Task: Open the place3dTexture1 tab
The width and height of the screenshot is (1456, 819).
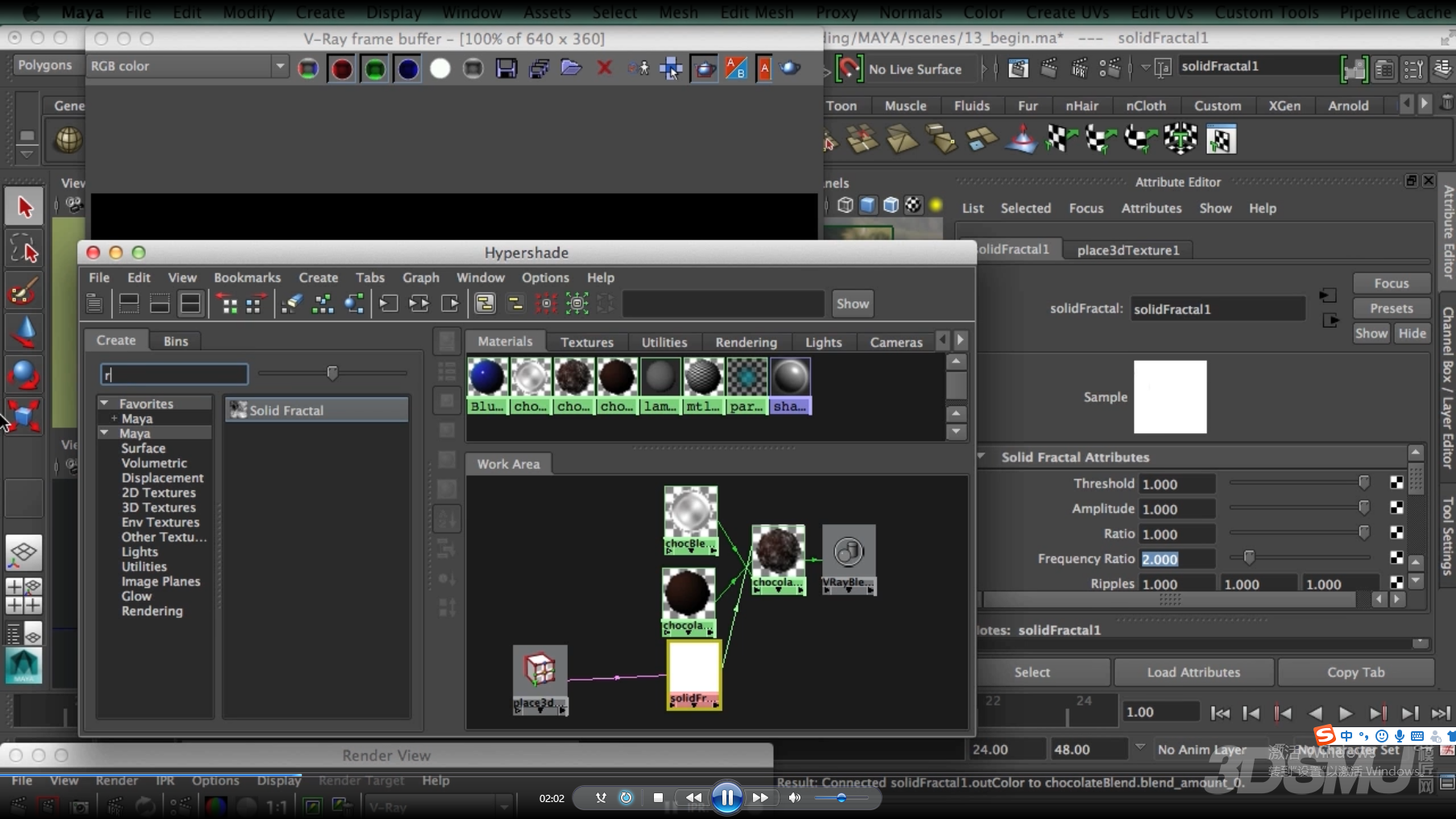Action: pyautogui.click(x=1127, y=250)
